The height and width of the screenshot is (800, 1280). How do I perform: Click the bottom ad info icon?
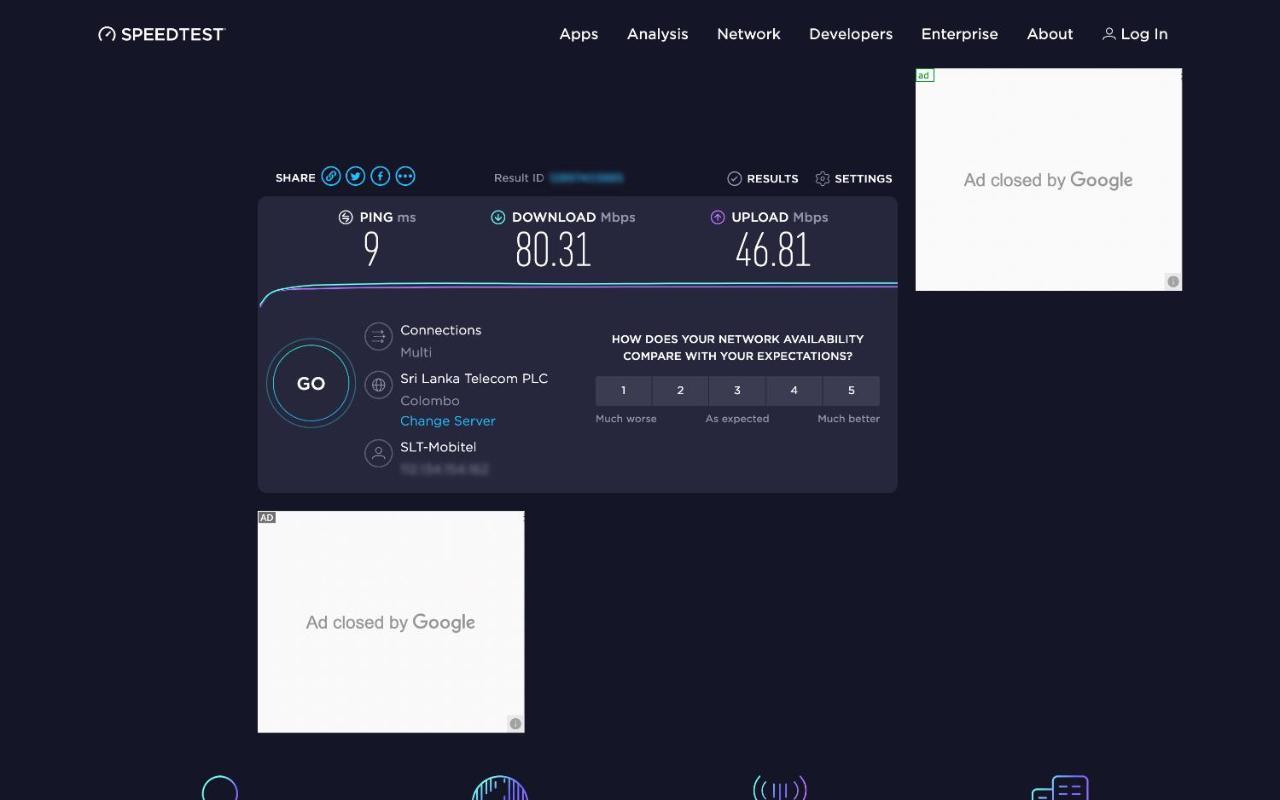pos(515,723)
